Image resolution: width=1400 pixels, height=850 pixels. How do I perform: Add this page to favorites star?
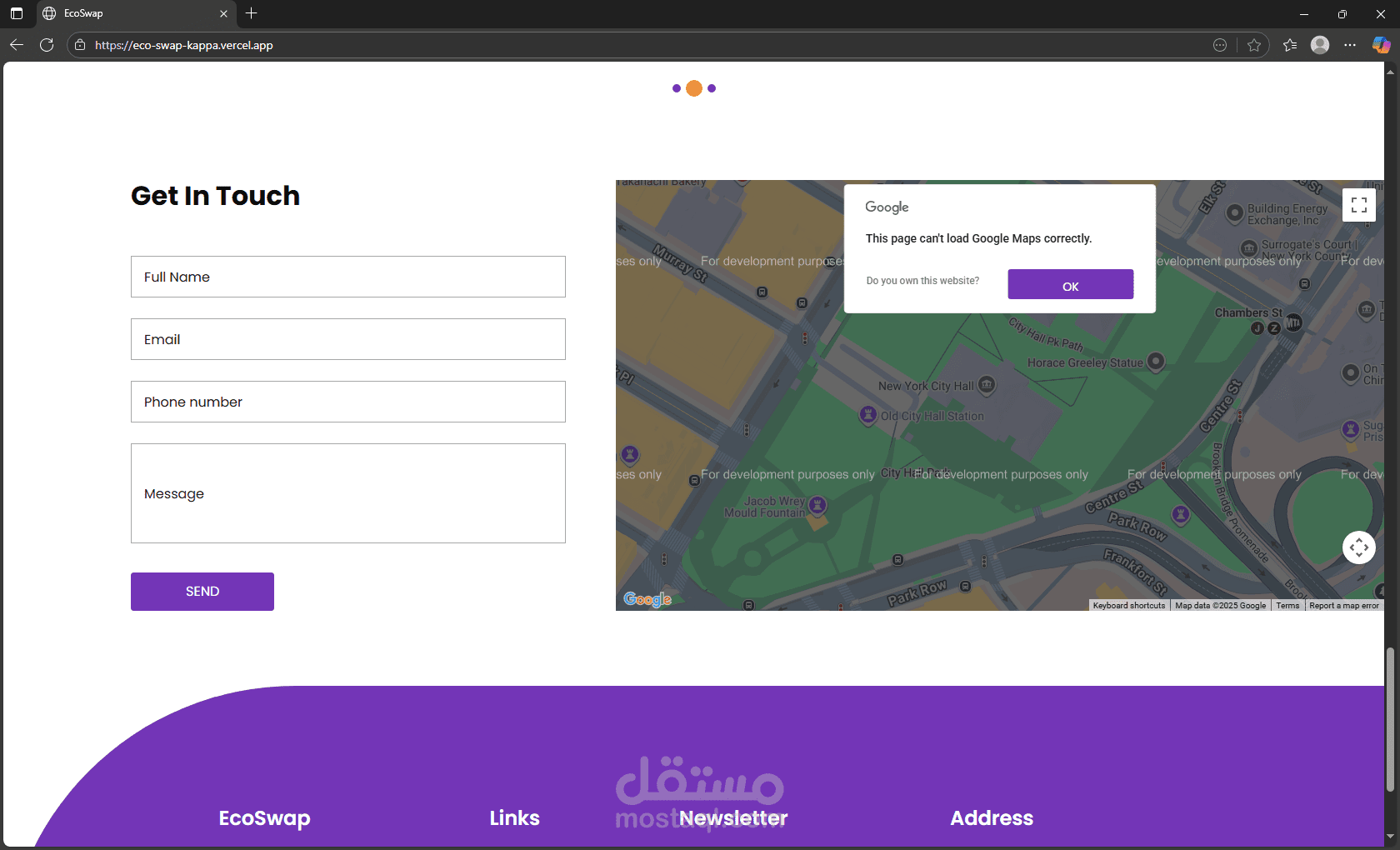point(1254,45)
